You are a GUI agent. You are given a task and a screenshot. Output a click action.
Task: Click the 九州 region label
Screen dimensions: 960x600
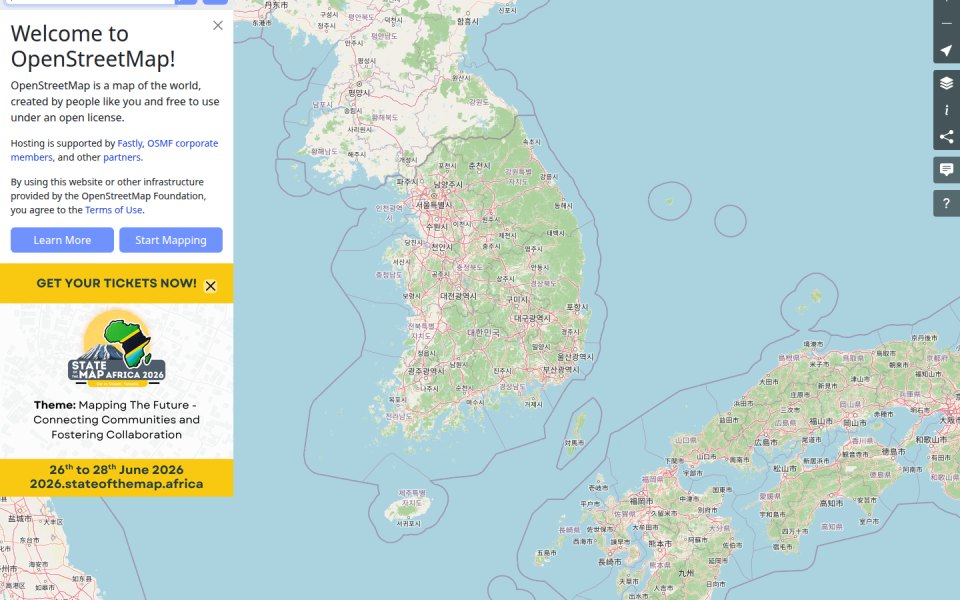coord(686,573)
